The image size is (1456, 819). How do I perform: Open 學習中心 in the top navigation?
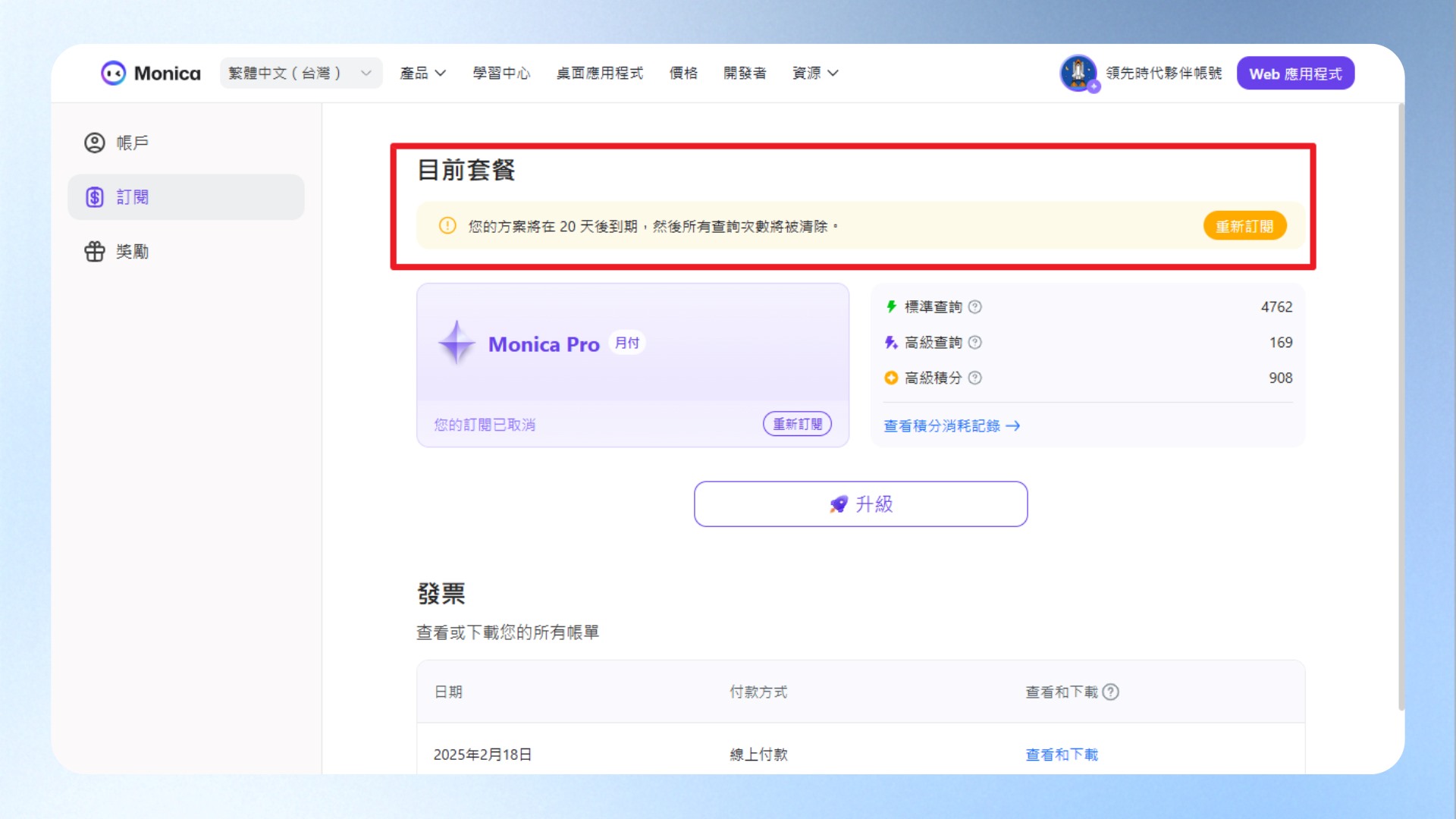[501, 73]
